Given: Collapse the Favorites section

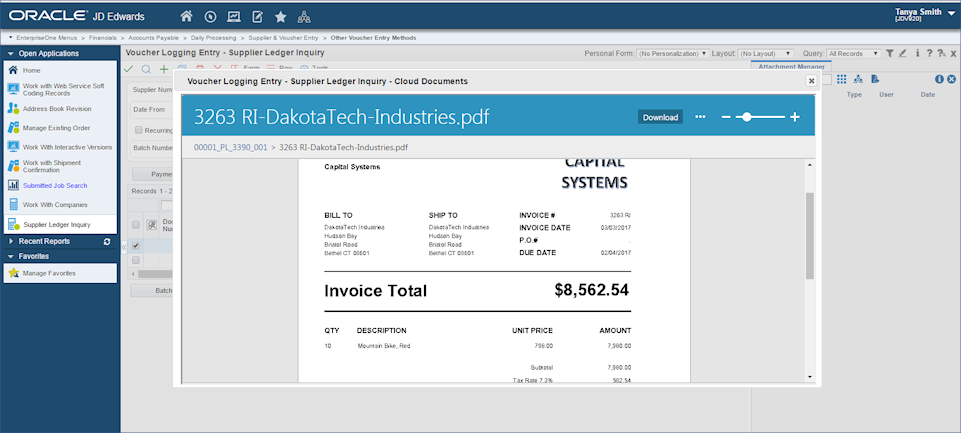Looking at the screenshot, I should coord(11,256).
